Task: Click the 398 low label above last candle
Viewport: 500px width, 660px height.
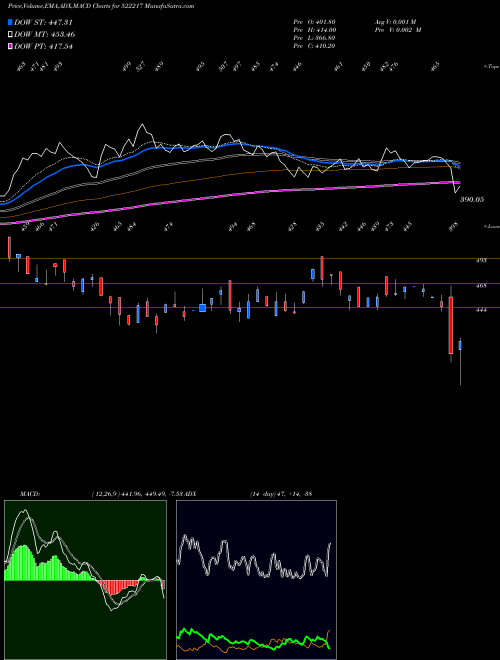Action: point(454,226)
